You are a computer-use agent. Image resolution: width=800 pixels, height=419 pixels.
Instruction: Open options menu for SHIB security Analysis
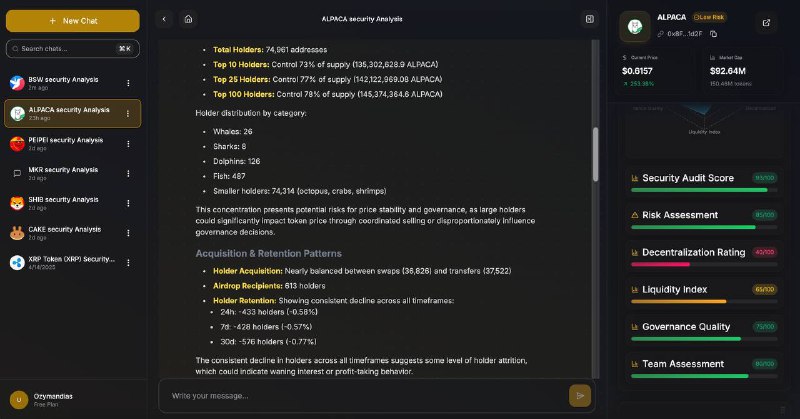tap(128, 203)
